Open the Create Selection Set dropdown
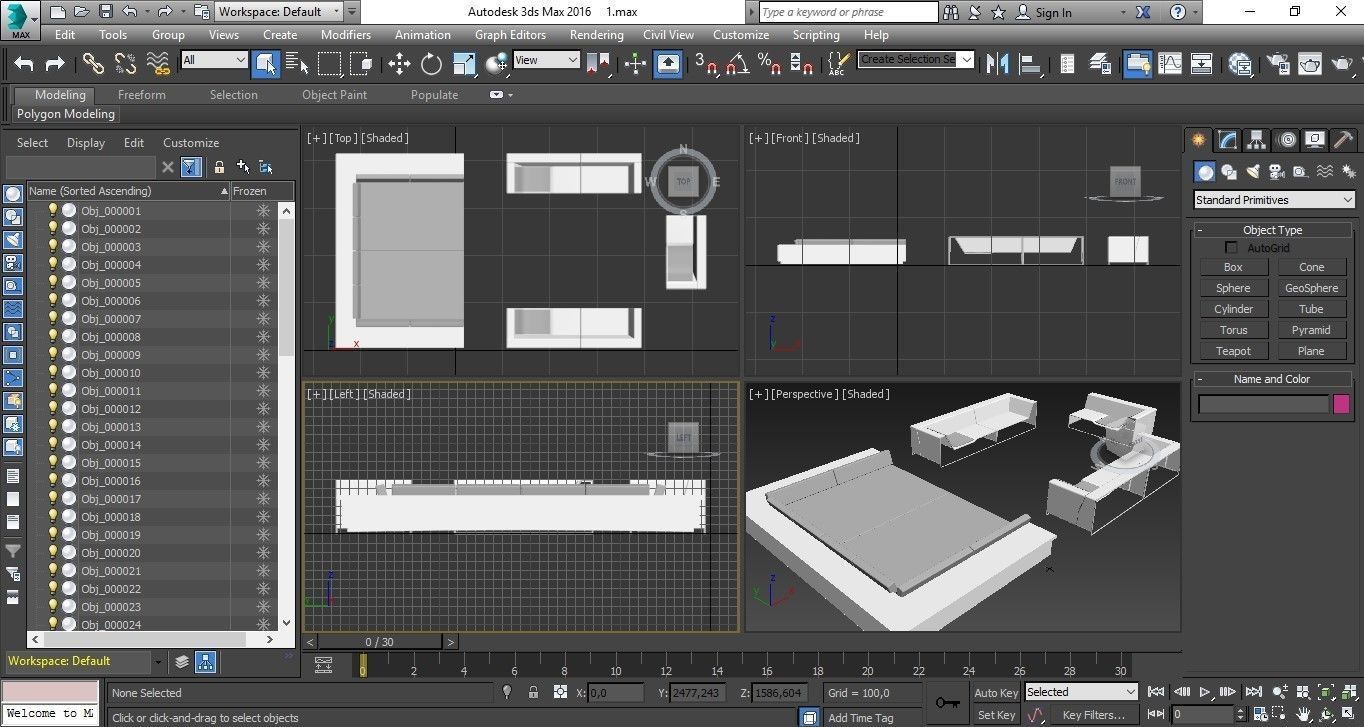This screenshot has height=727, width=1364. [916, 59]
